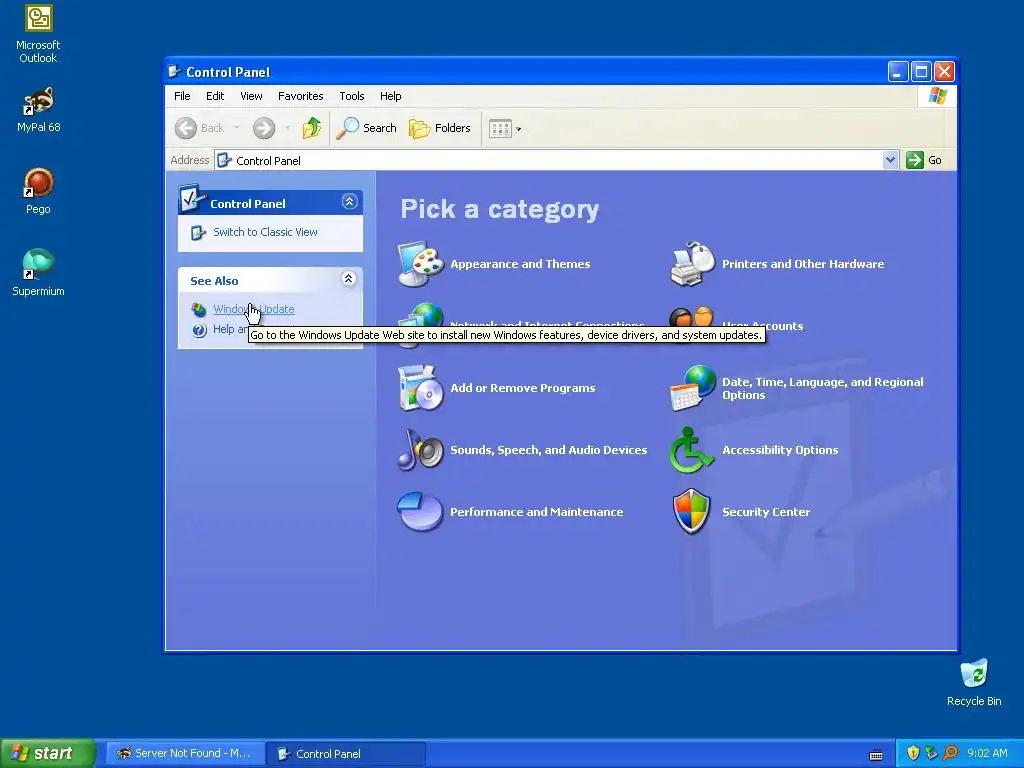Open the Views dropdown button
The height and width of the screenshot is (768, 1024).
tap(505, 129)
